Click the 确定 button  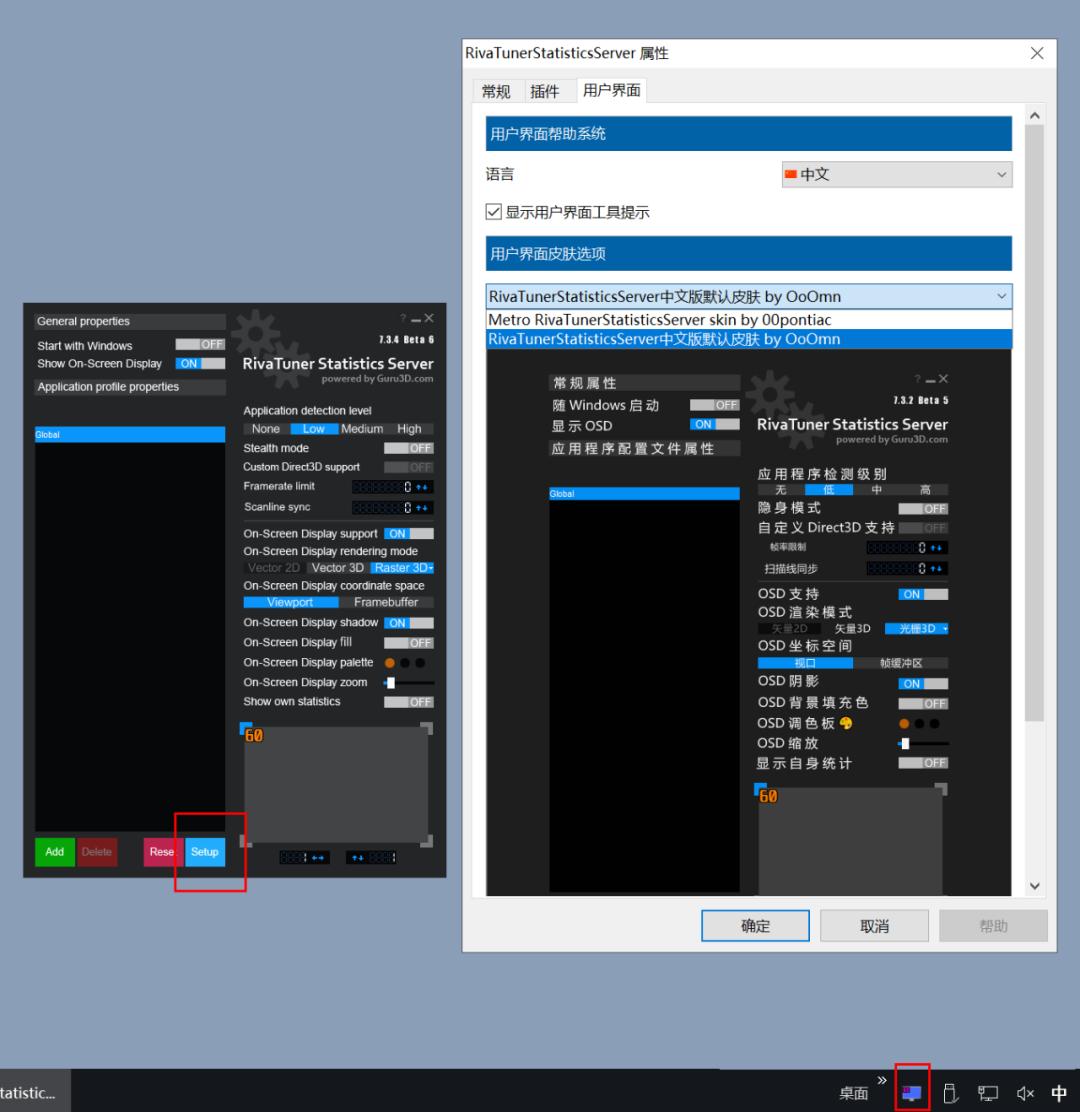coord(755,925)
